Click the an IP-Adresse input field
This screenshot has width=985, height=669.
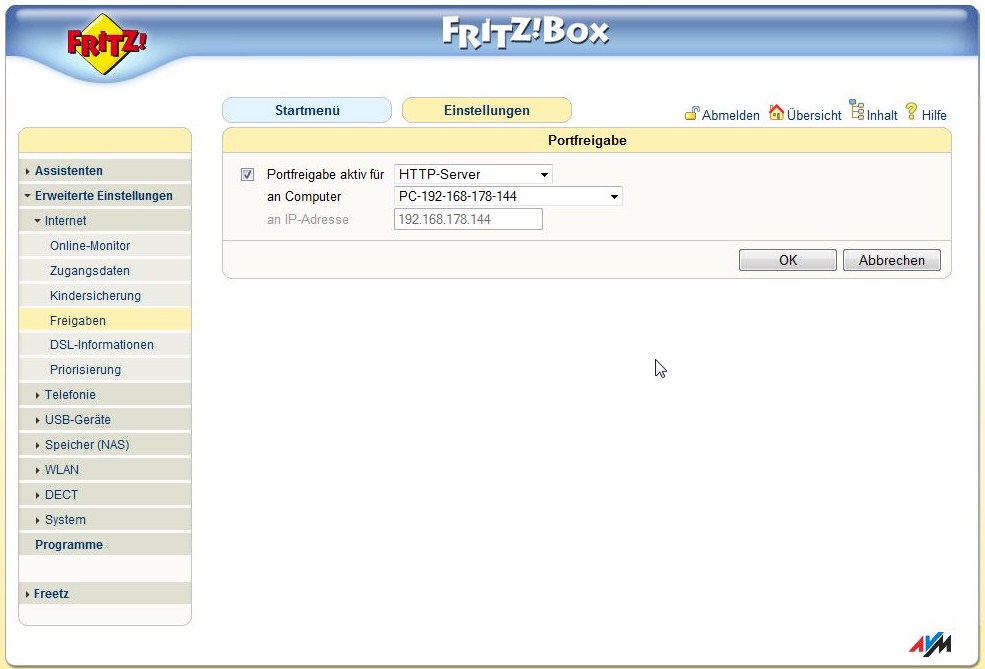click(x=468, y=219)
